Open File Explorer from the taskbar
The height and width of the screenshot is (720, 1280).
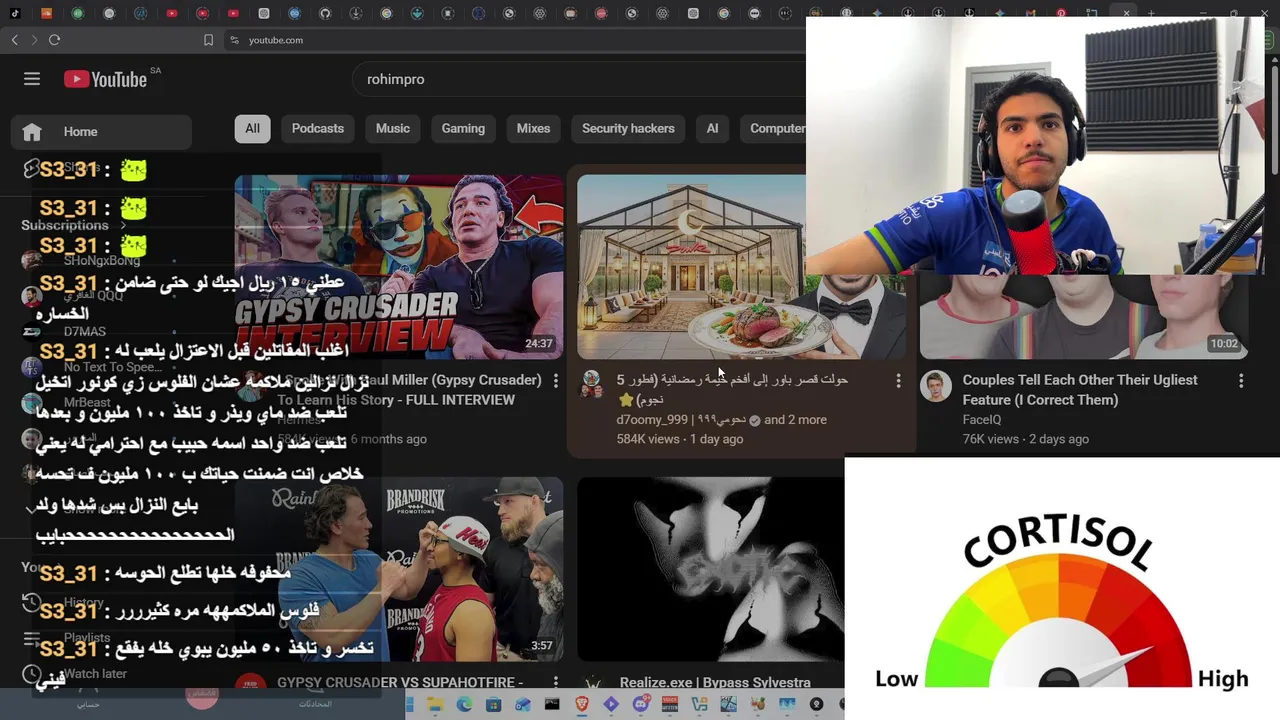pos(434,705)
